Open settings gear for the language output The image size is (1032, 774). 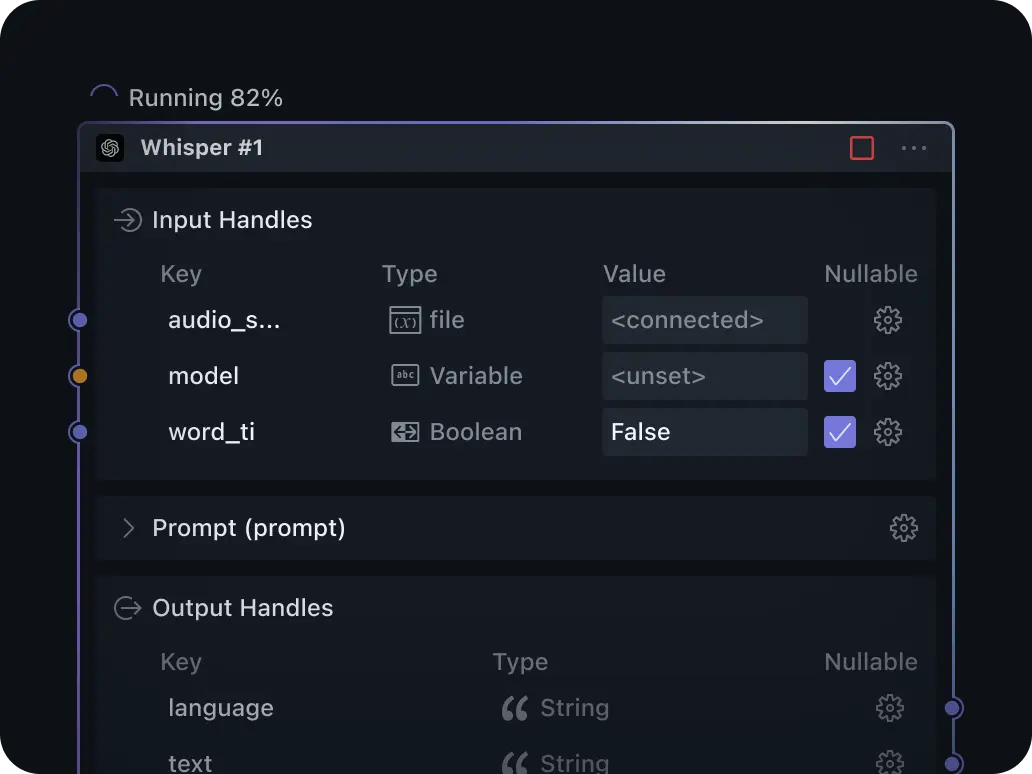coord(888,708)
